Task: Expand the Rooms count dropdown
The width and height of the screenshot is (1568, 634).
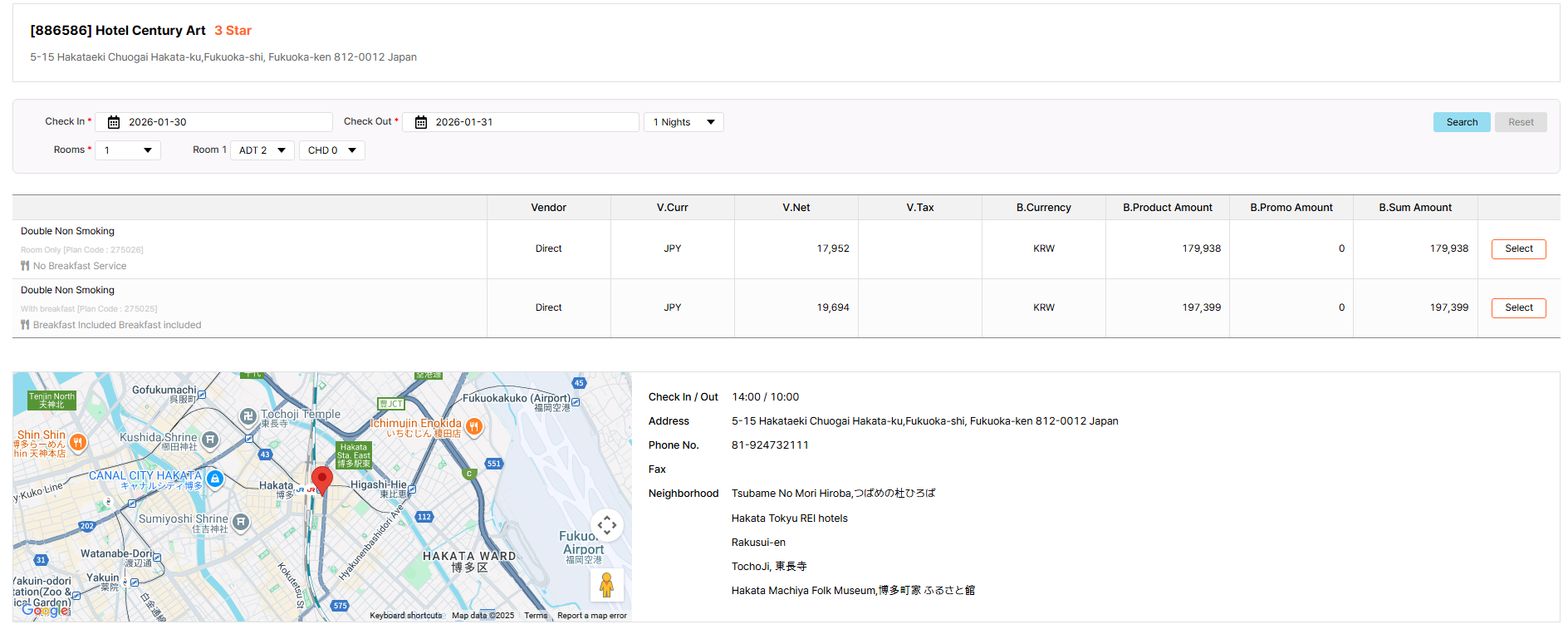Action: 128,150
